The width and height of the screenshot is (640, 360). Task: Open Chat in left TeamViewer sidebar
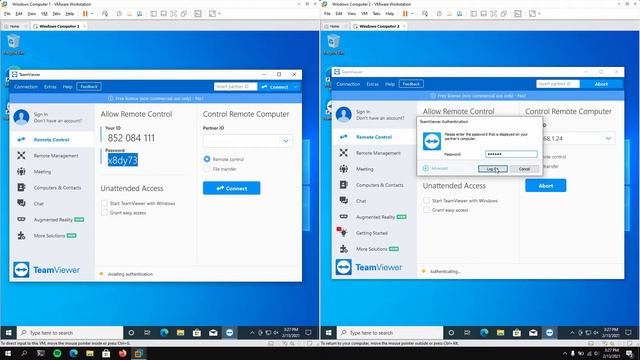tap(38, 203)
